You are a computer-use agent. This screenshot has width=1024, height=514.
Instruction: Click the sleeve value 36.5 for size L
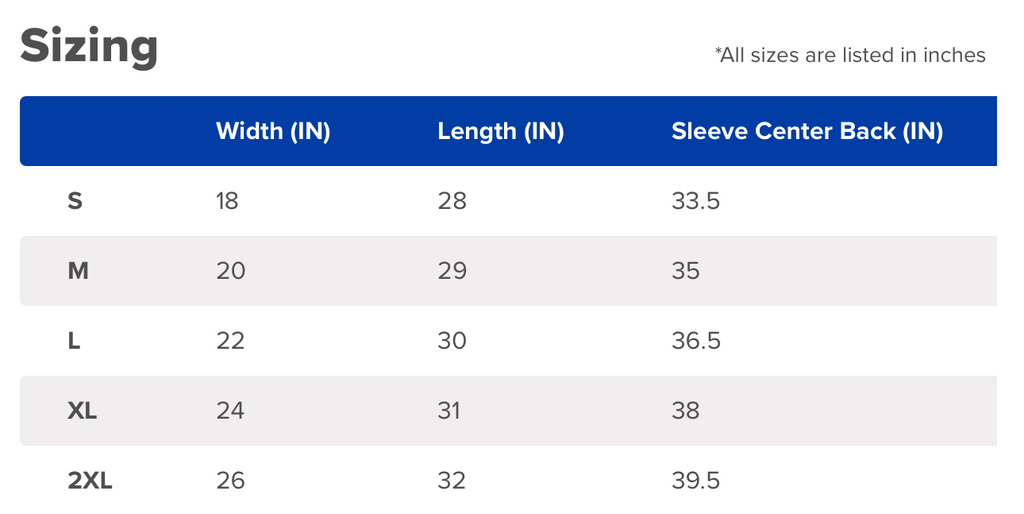pyautogui.click(x=696, y=341)
